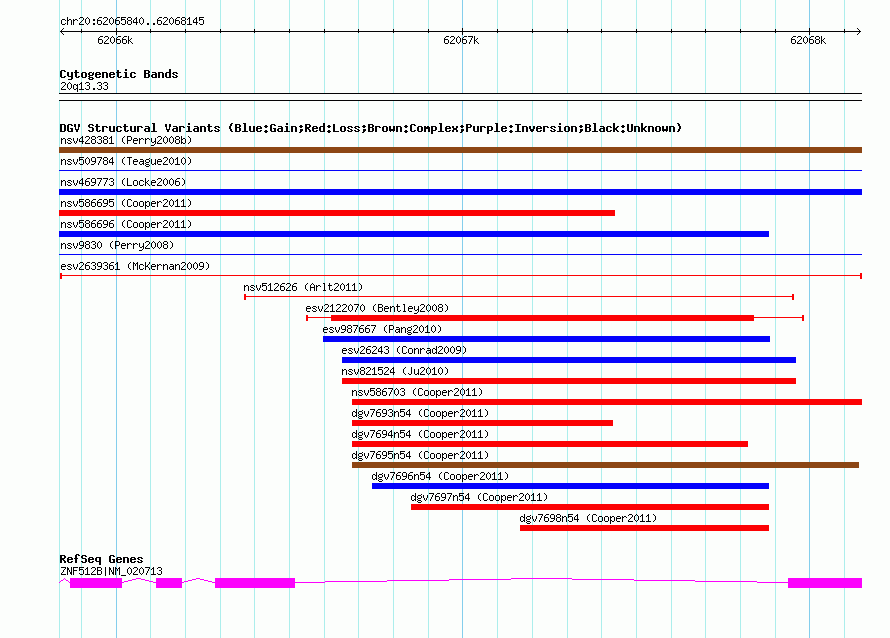890x638 pixels.
Task: Click the RefSeq Genes track title
Action: pos(101,559)
